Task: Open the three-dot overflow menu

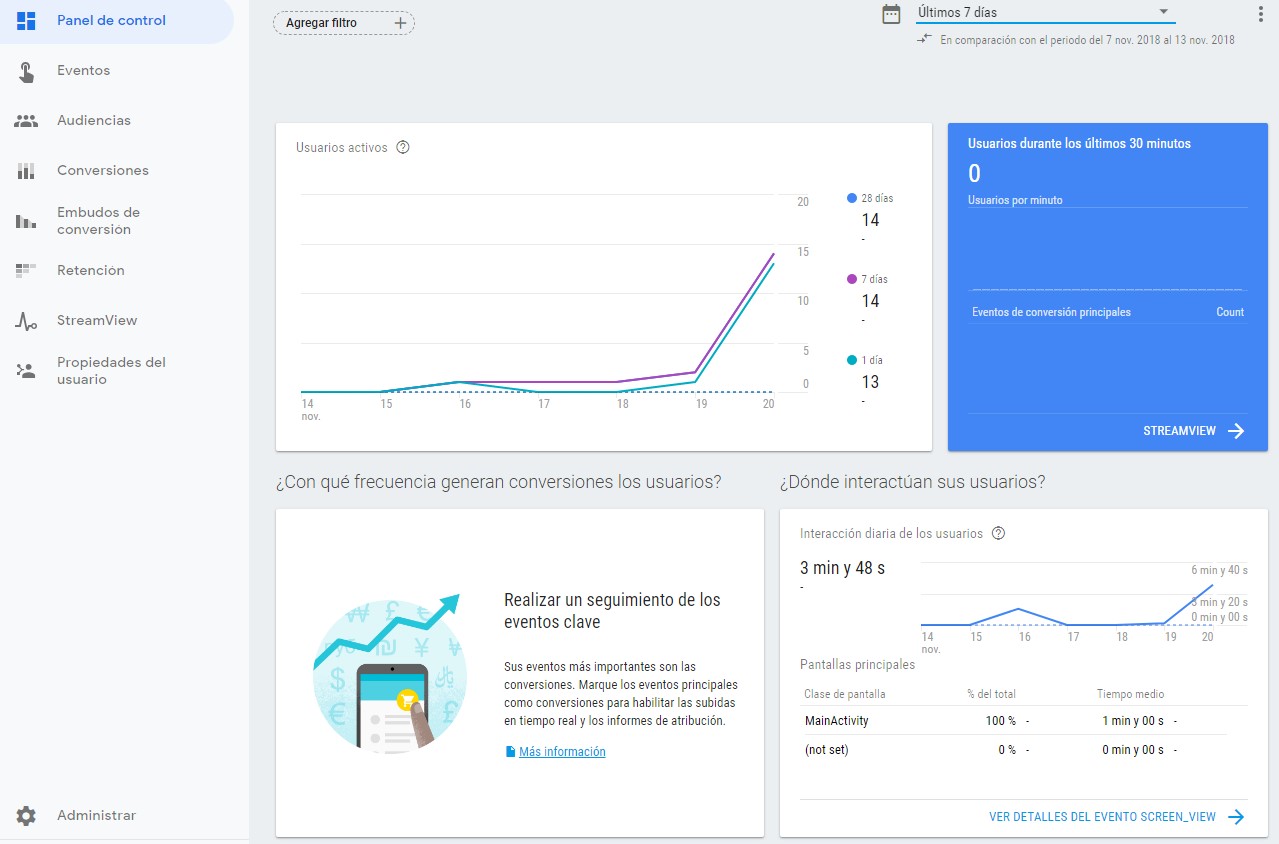Action: click(1259, 14)
